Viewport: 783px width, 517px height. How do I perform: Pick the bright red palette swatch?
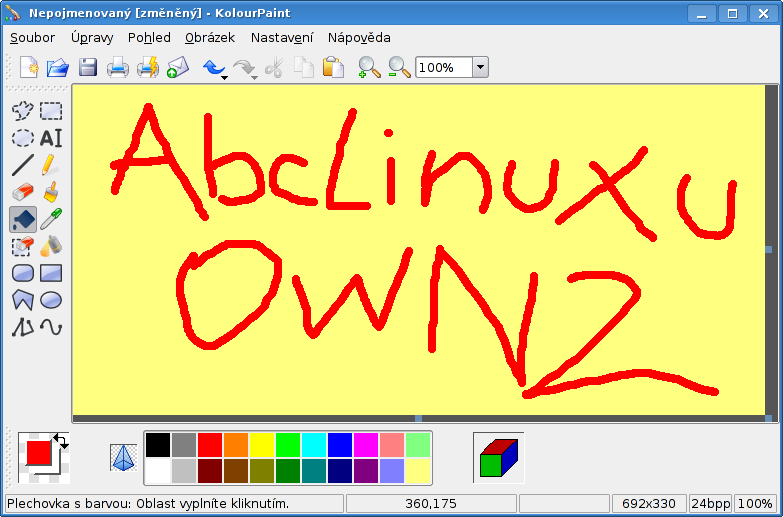click(210, 445)
